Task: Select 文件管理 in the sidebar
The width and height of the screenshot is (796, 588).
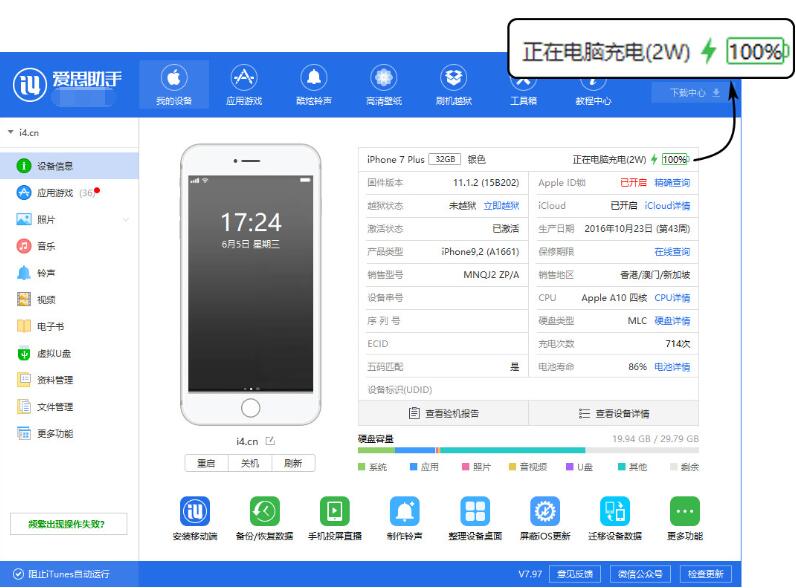Action: pos(55,407)
